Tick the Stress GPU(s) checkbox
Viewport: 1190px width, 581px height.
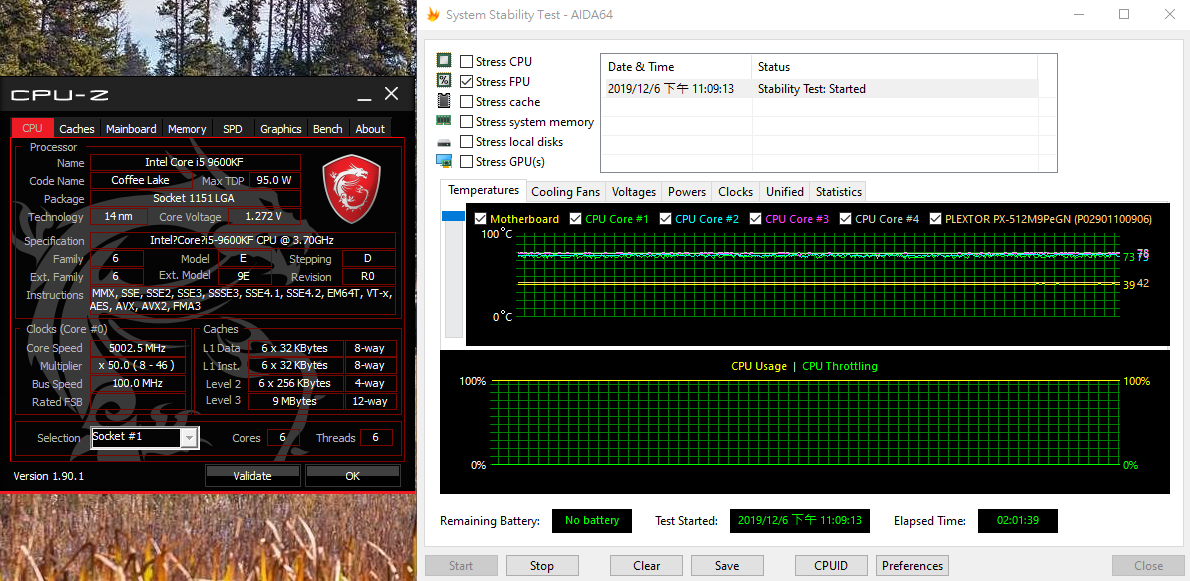click(x=467, y=162)
